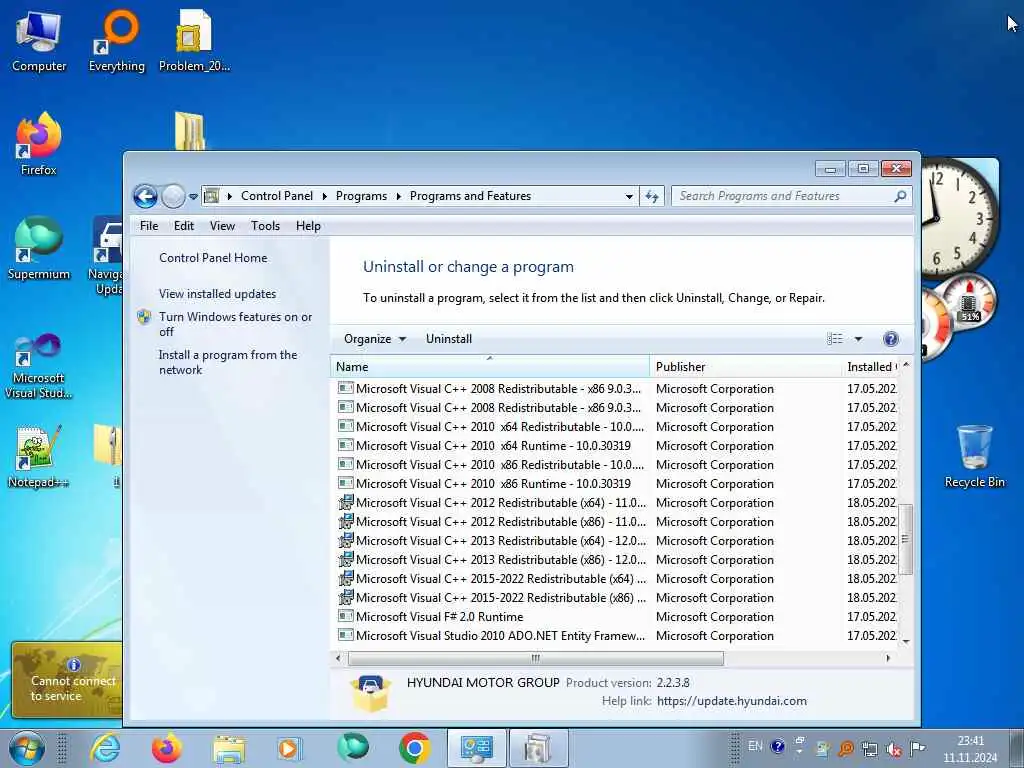The height and width of the screenshot is (768, 1024).
Task: Click vertical scrollbar down arrow
Action: pyautogui.click(x=906, y=643)
